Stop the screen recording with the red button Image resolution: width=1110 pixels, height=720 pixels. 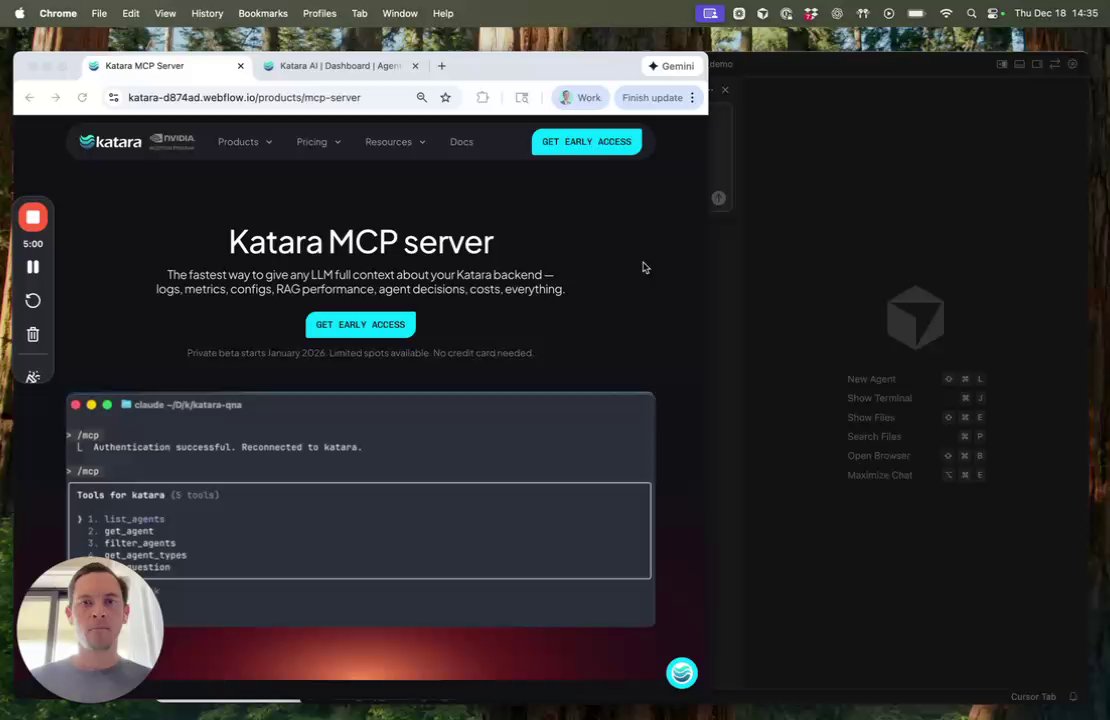coord(33,217)
